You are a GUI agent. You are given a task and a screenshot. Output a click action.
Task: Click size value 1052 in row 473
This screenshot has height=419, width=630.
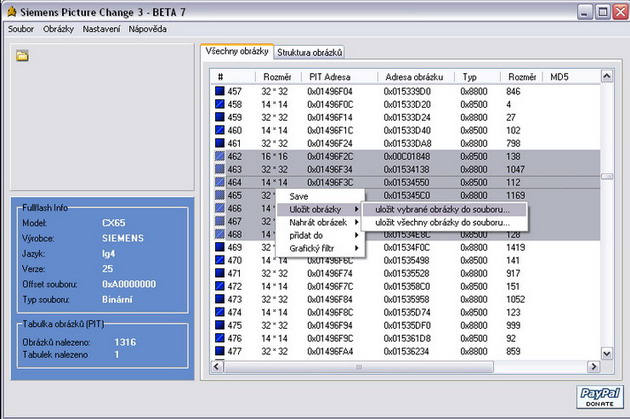[515, 299]
